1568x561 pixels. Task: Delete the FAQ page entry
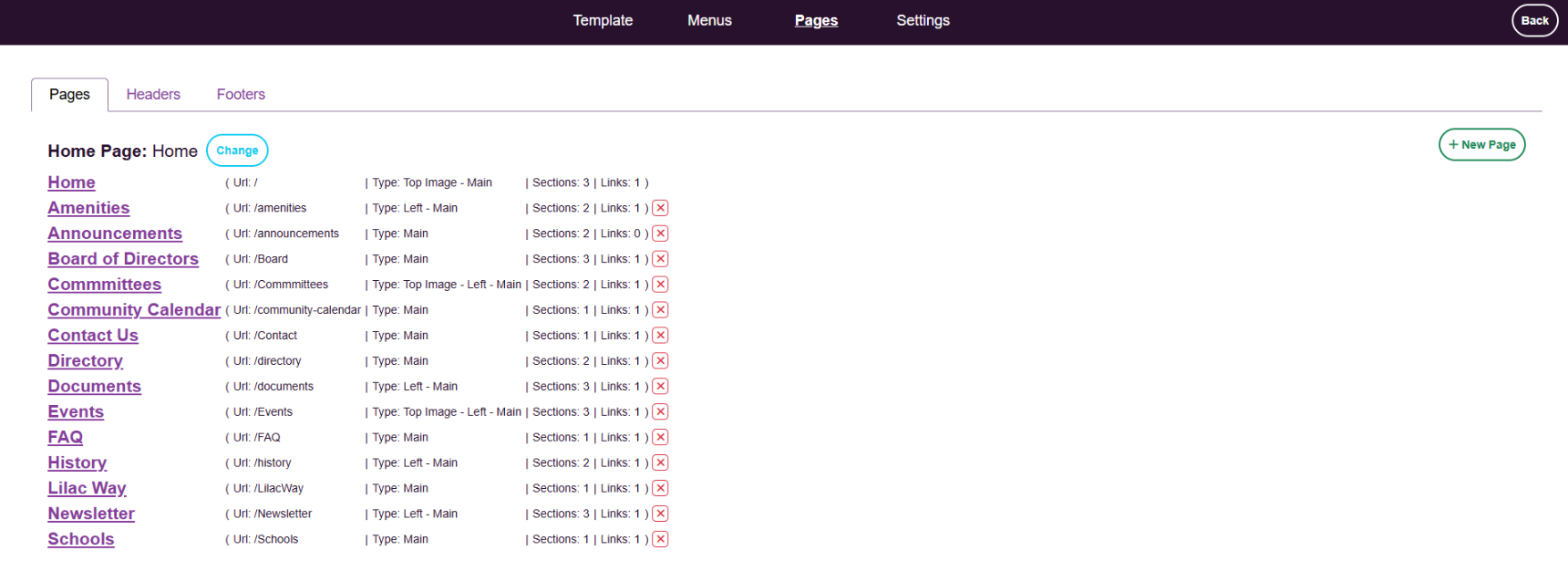click(x=661, y=438)
